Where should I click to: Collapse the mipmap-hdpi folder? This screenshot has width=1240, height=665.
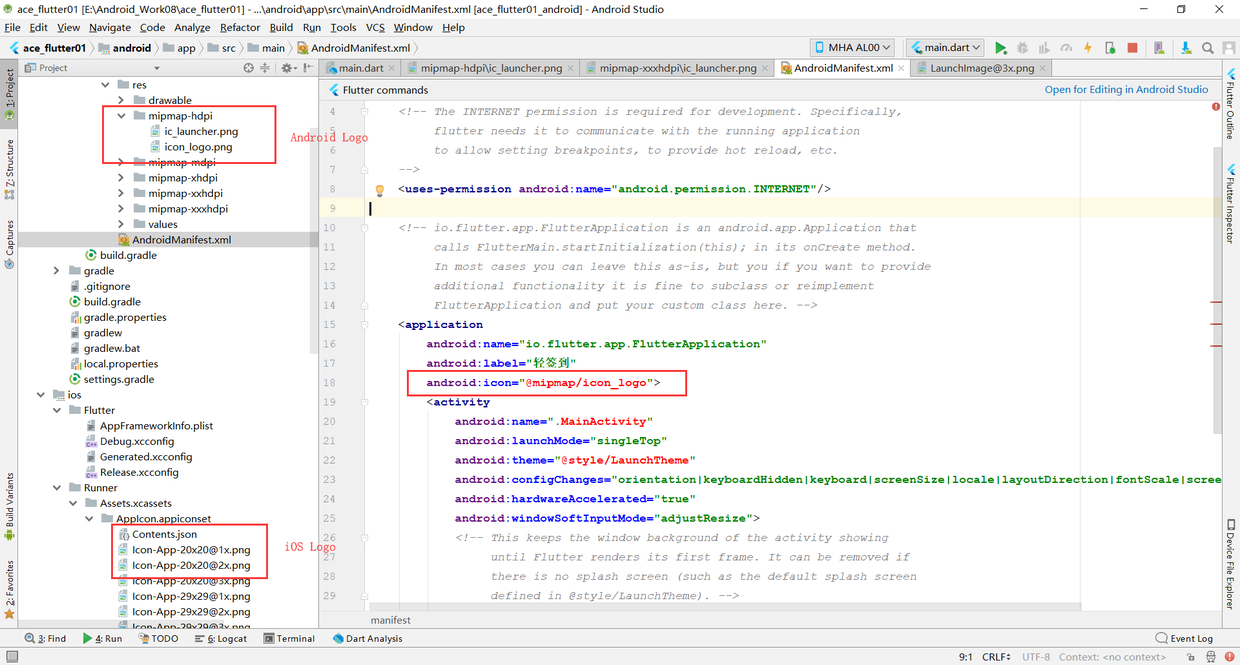[x=122, y=116]
